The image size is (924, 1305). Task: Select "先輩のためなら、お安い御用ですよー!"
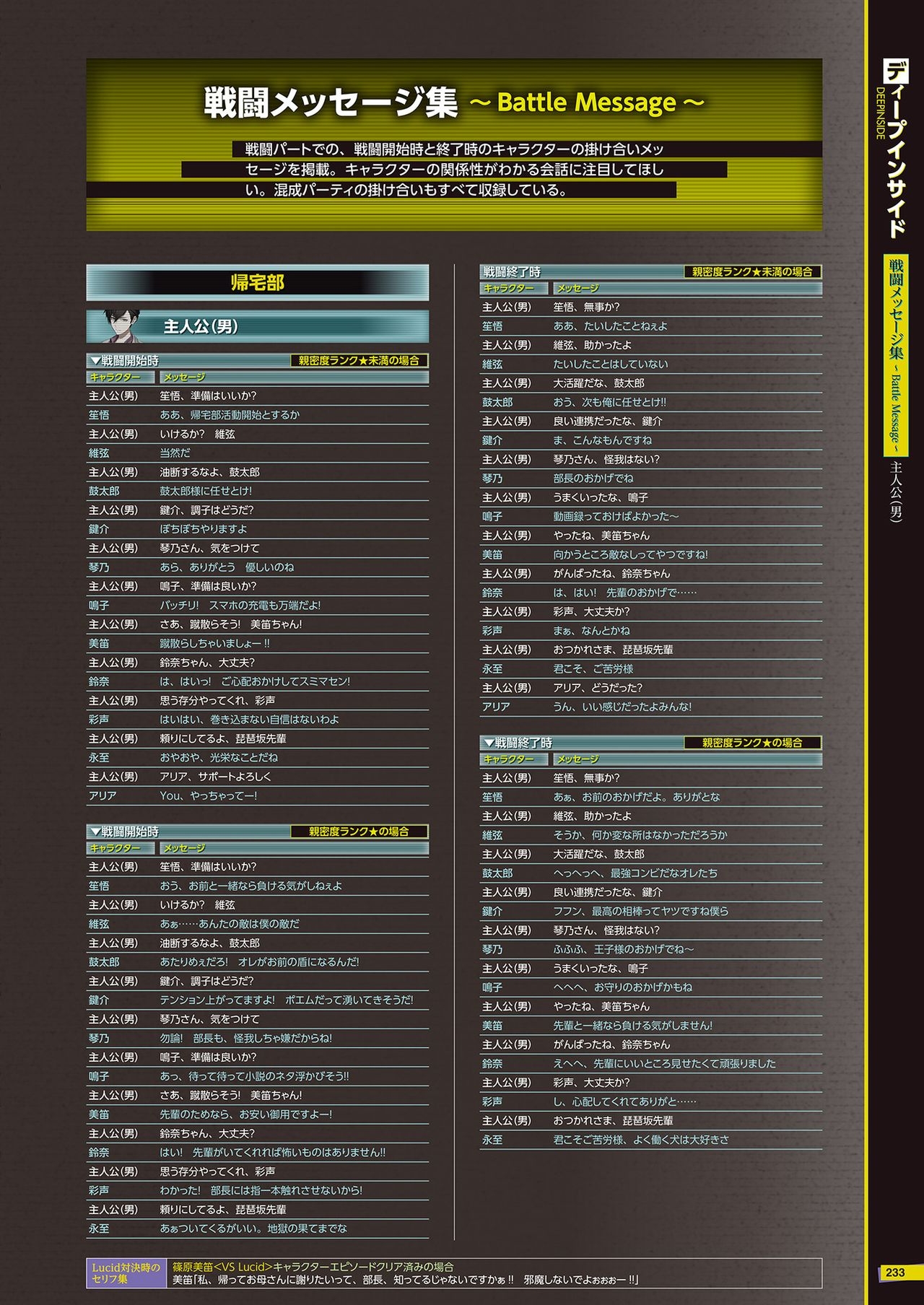246,1114
